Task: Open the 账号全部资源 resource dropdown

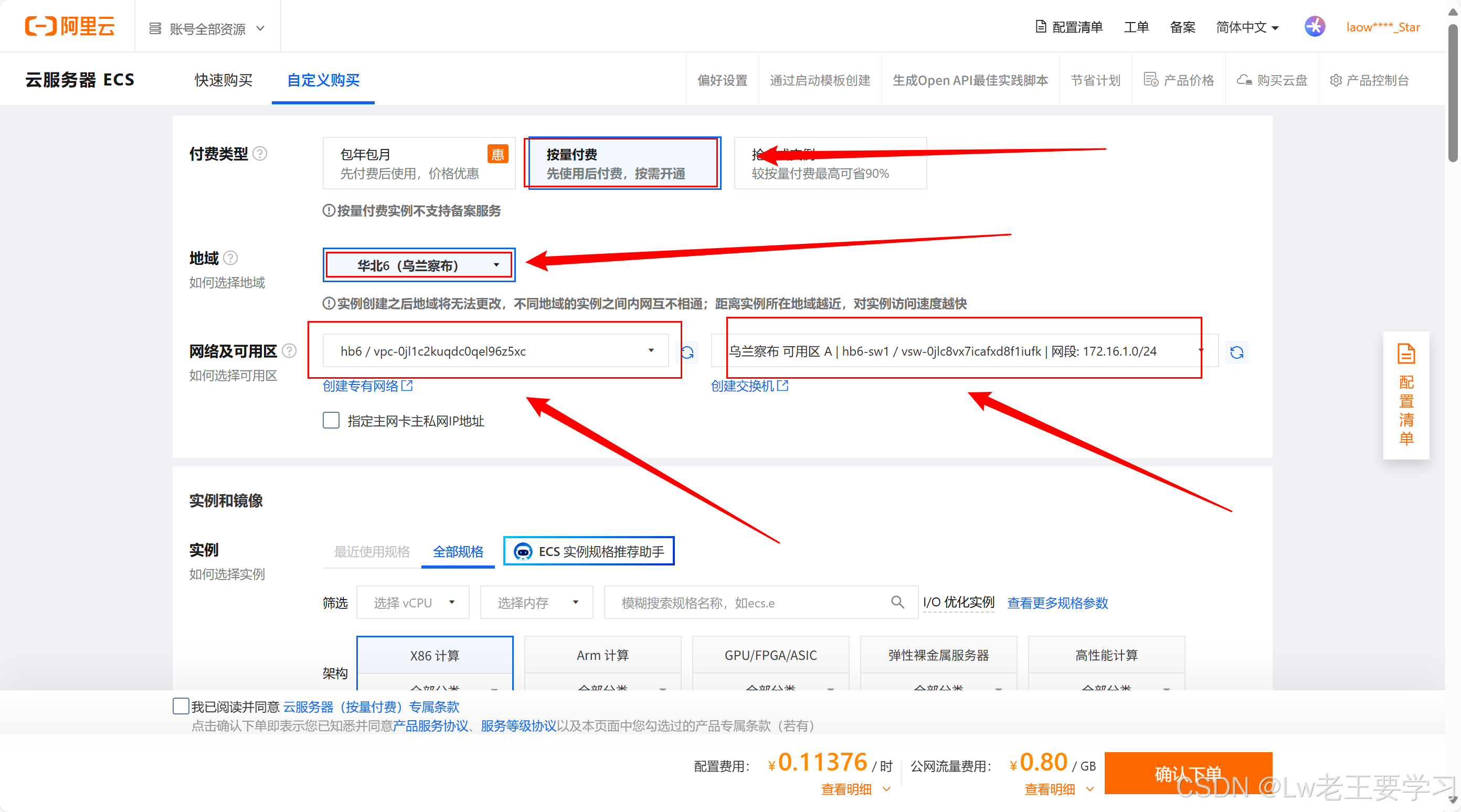Action: coord(208,28)
